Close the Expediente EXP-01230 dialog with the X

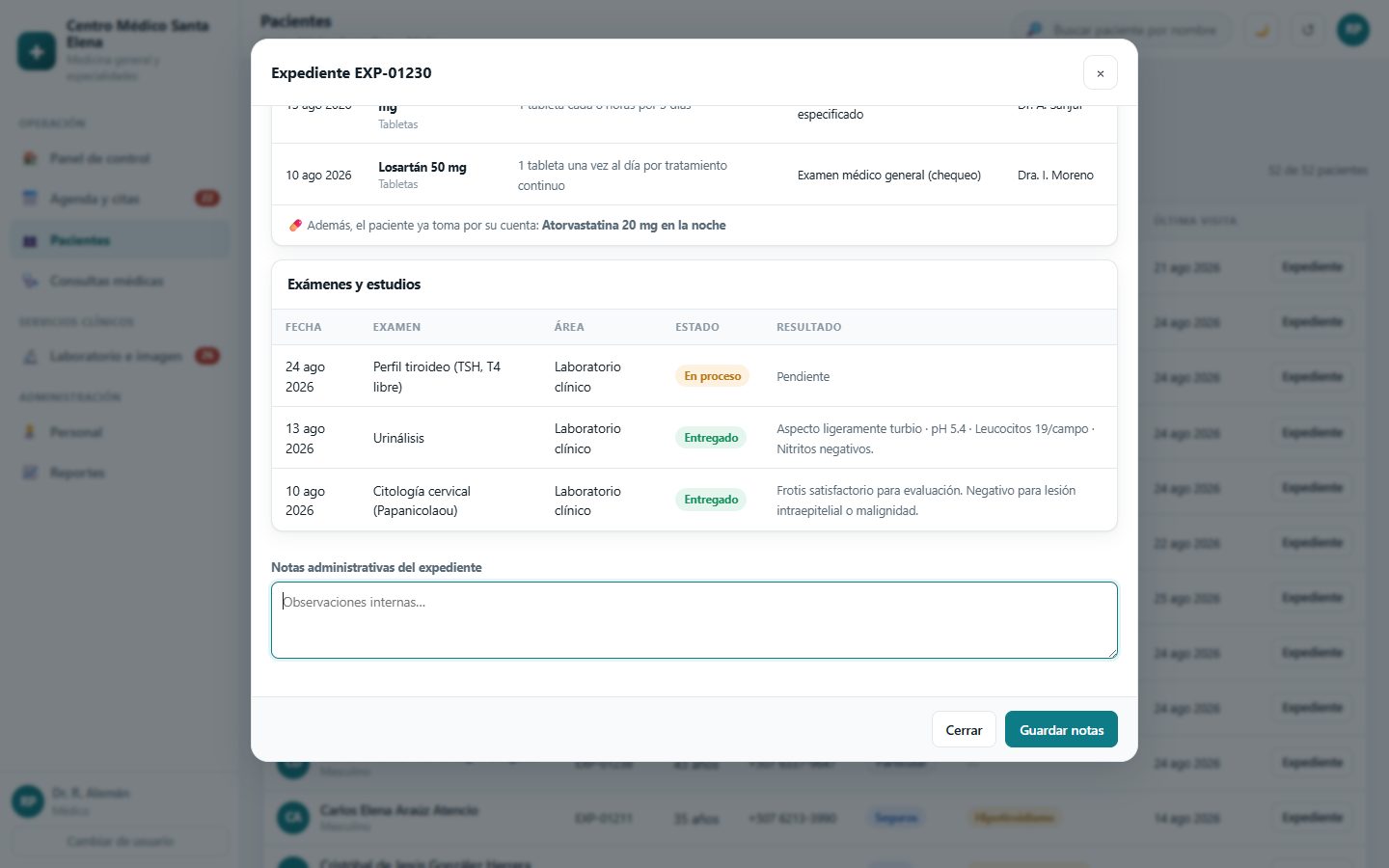click(x=1100, y=73)
